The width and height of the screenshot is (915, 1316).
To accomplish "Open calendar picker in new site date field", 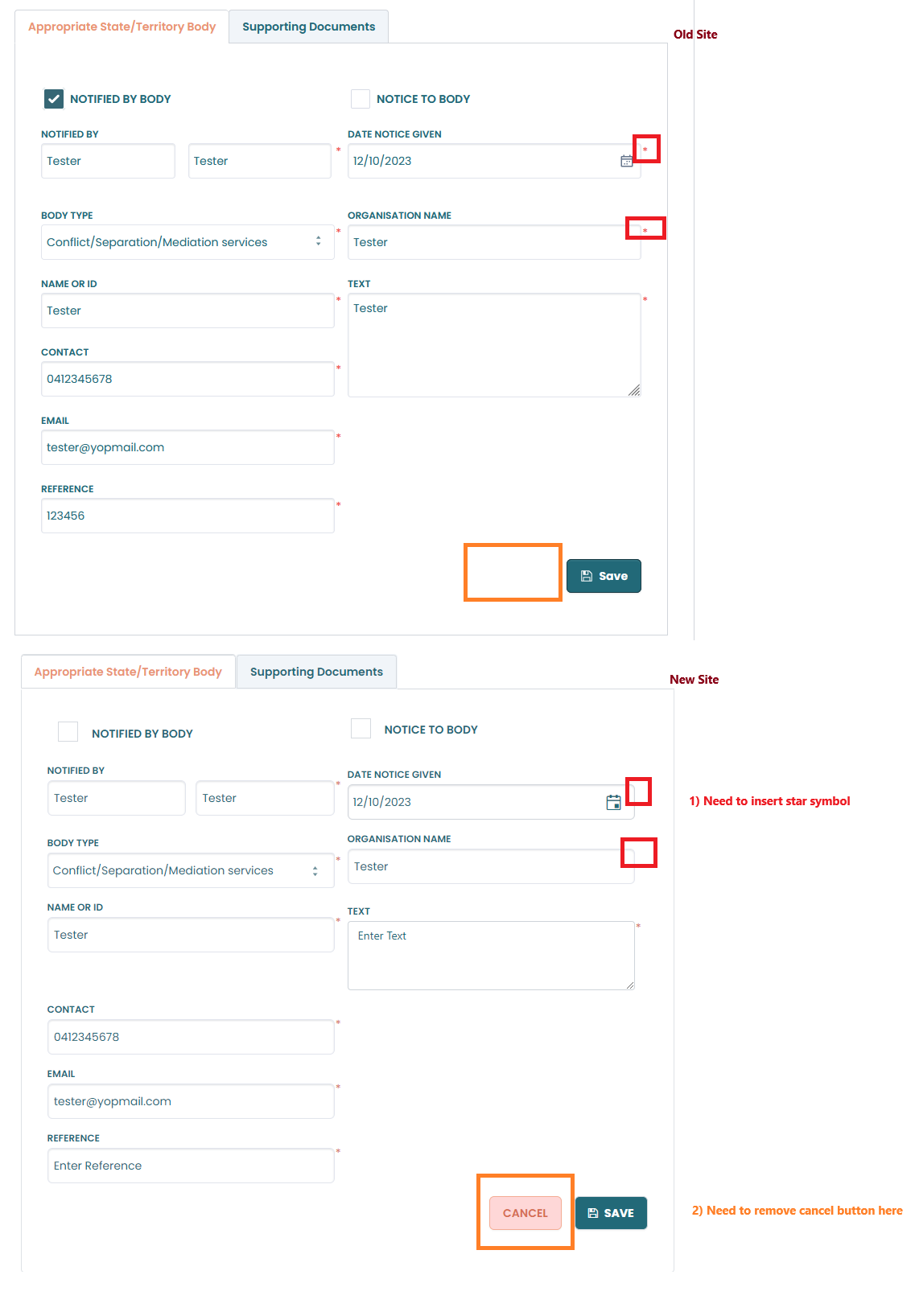I will [613, 802].
